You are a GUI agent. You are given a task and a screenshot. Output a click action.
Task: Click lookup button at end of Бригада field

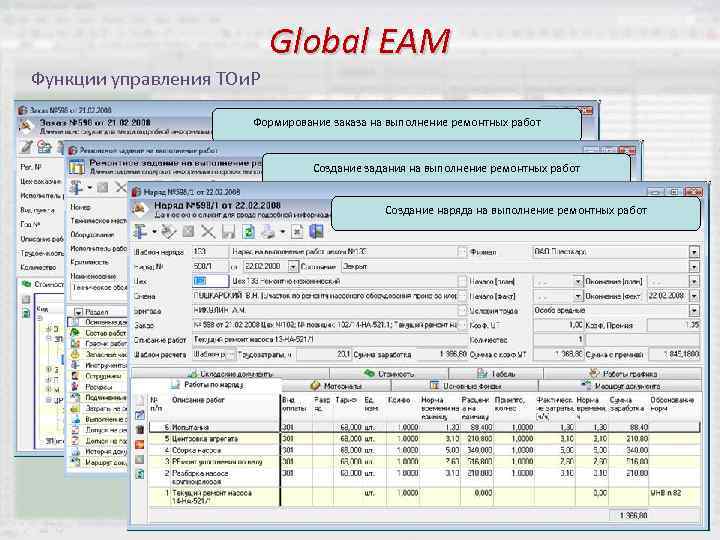[x=462, y=311]
